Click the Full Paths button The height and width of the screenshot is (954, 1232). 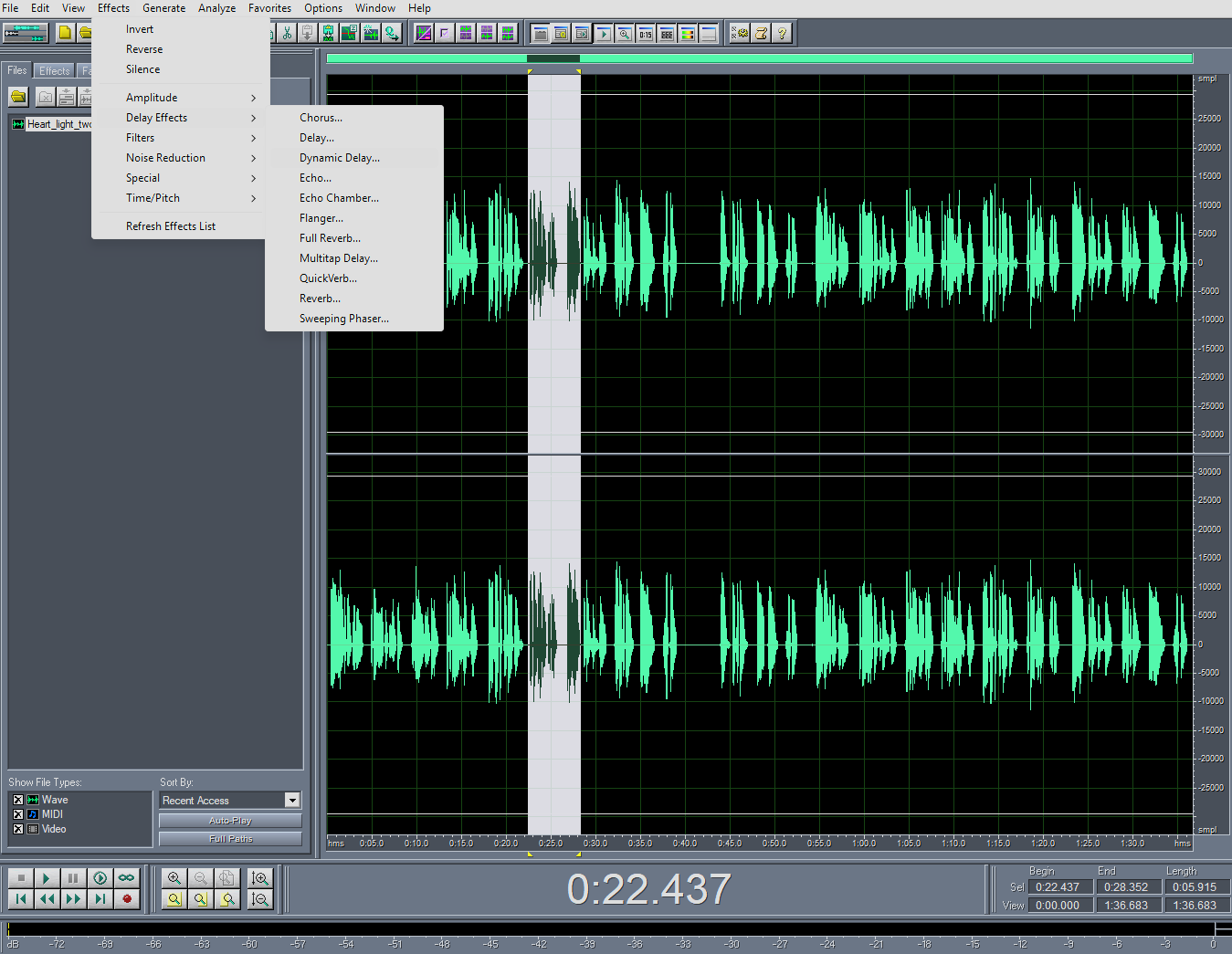[x=230, y=839]
